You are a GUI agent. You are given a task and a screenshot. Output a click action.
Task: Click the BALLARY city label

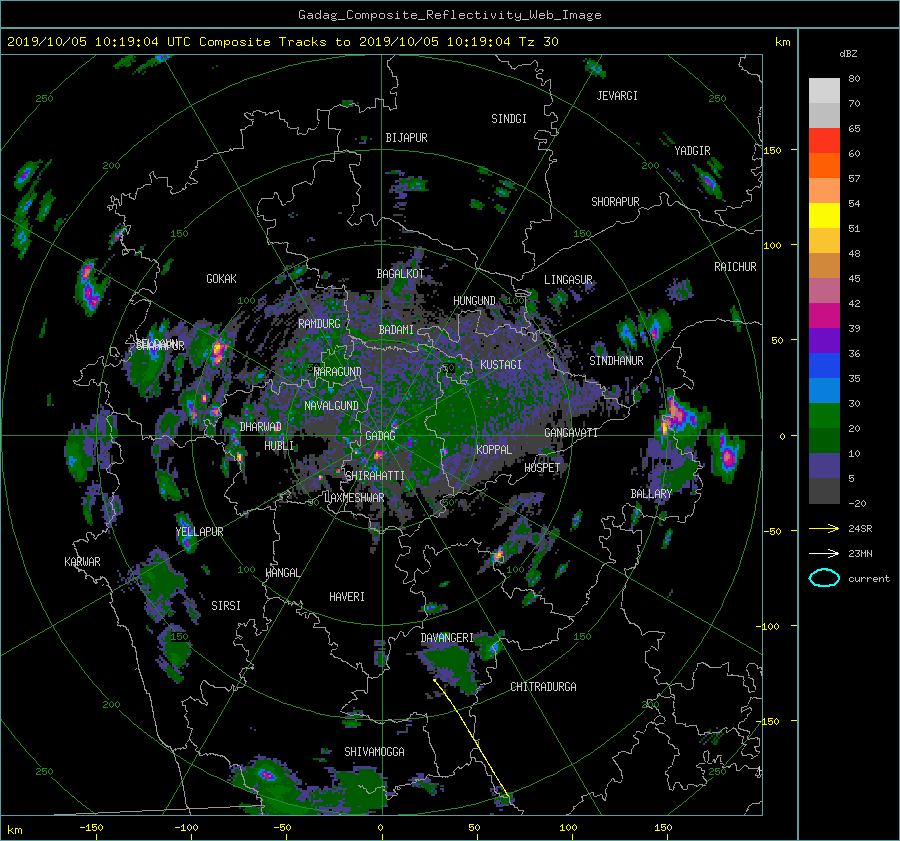[x=651, y=494]
